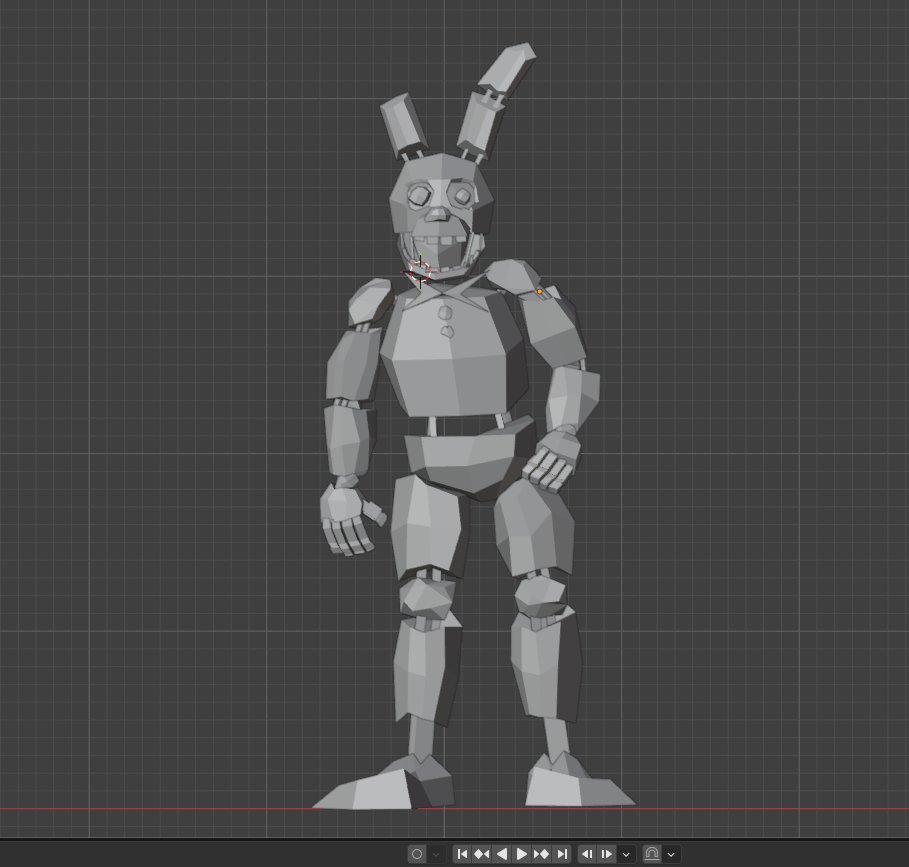The height and width of the screenshot is (867, 909).
Task: Jump to the end frame
Action: tap(562, 854)
